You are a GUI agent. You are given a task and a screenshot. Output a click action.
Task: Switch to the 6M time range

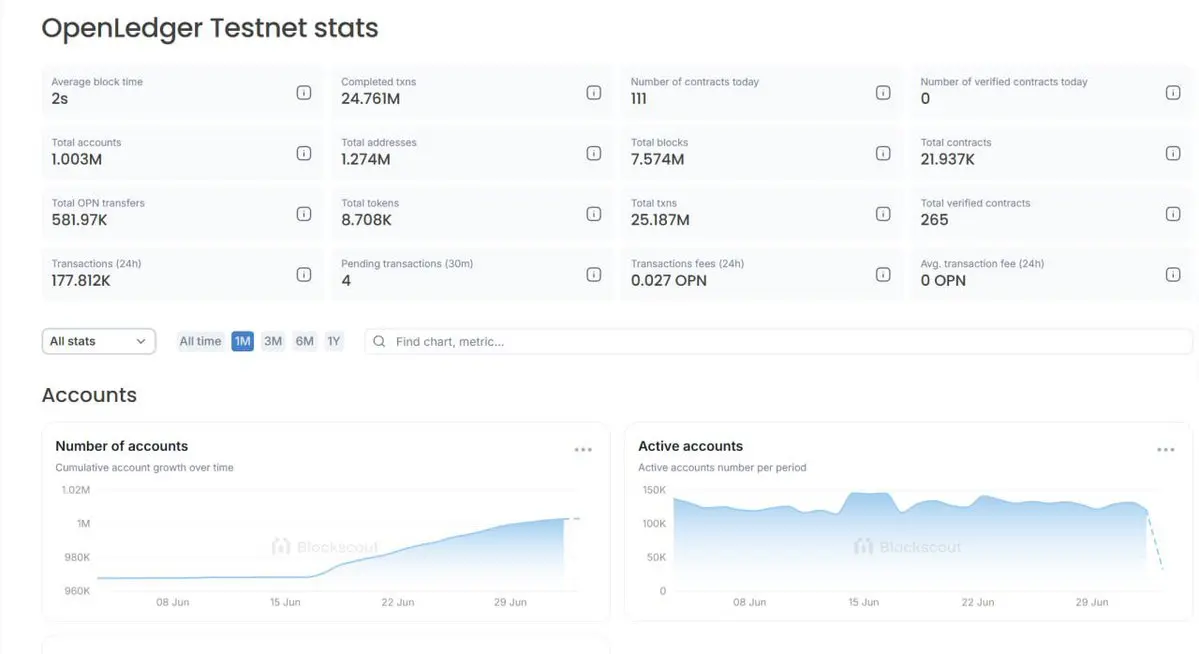(x=304, y=341)
